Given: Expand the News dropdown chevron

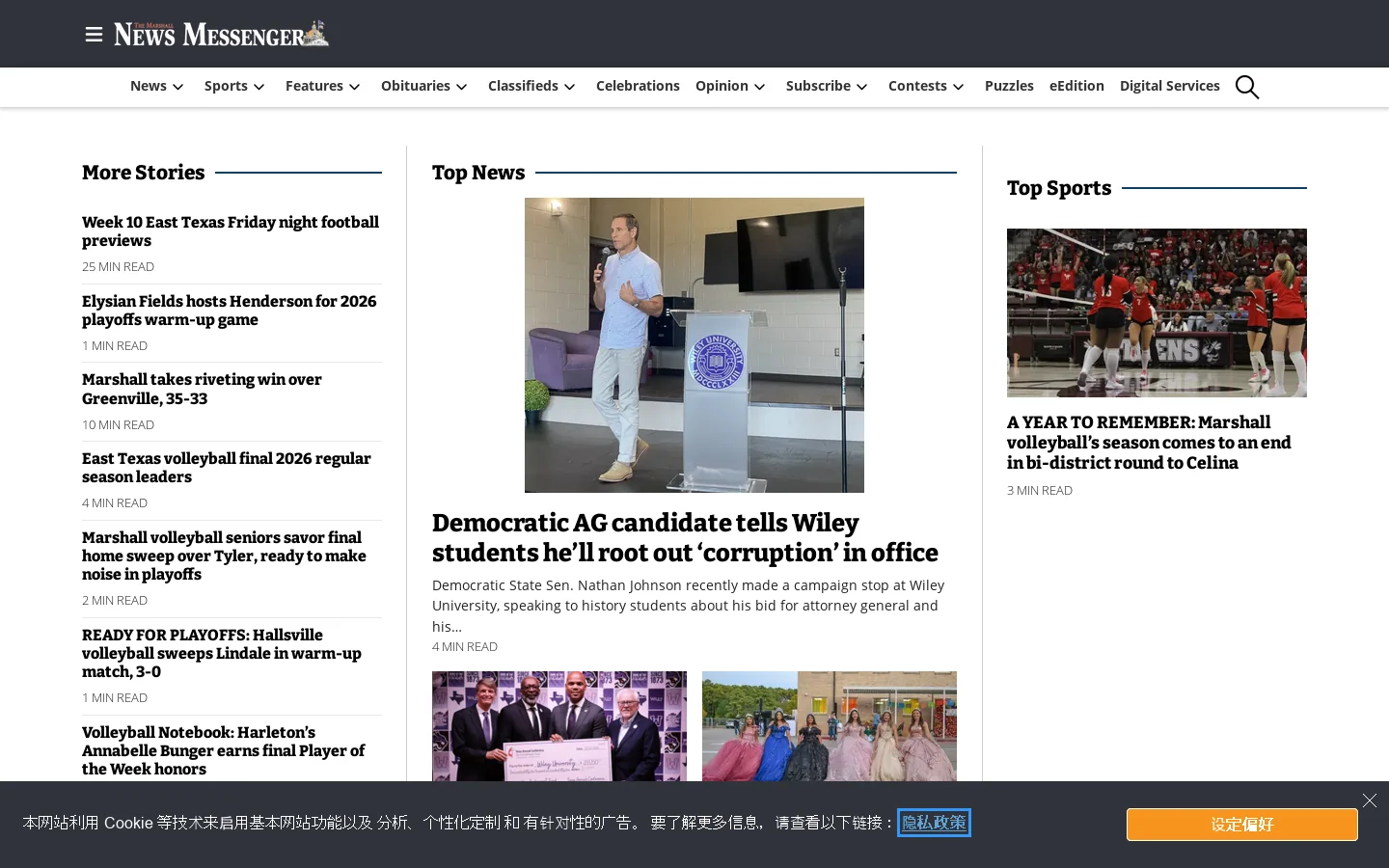Looking at the screenshot, I should pos(178,87).
